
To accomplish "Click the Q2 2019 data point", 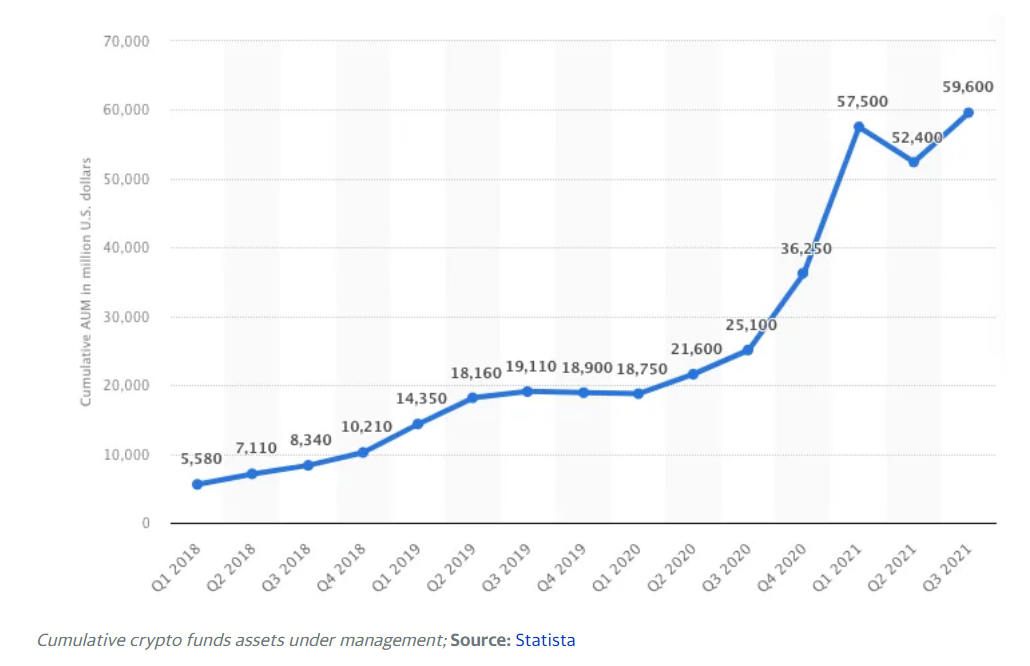I will [x=473, y=397].
